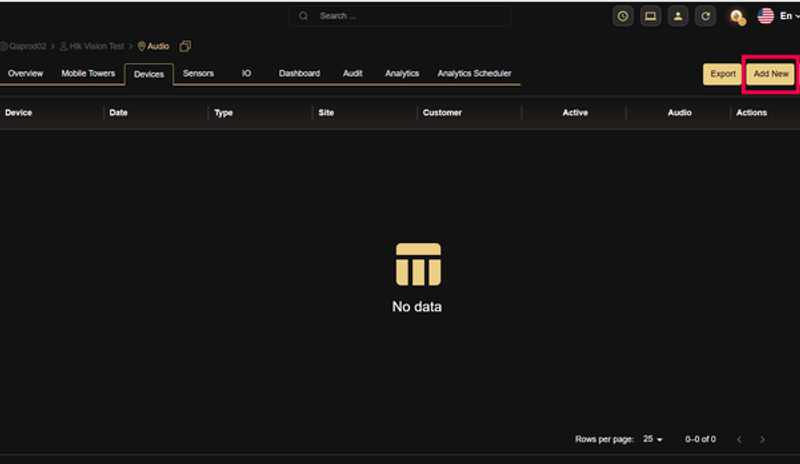Click the 0–0 of 0 pagination text
This screenshot has width=800, height=464.
point(701,439)
